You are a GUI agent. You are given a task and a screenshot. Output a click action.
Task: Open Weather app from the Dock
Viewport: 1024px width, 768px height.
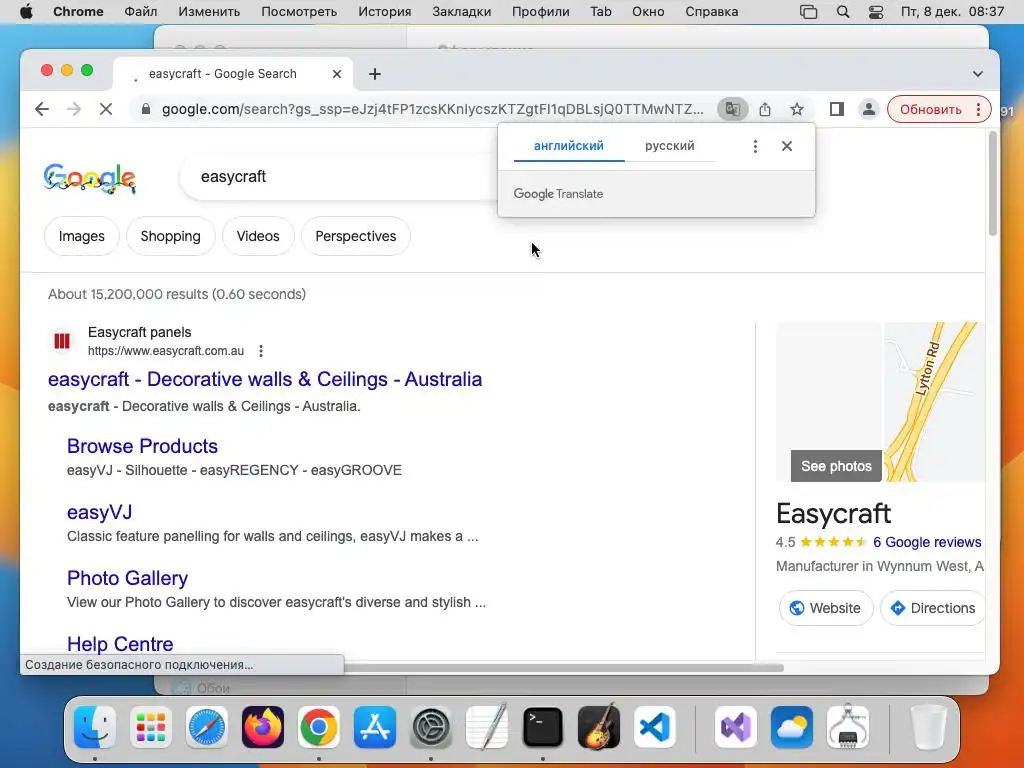[792, 727]
